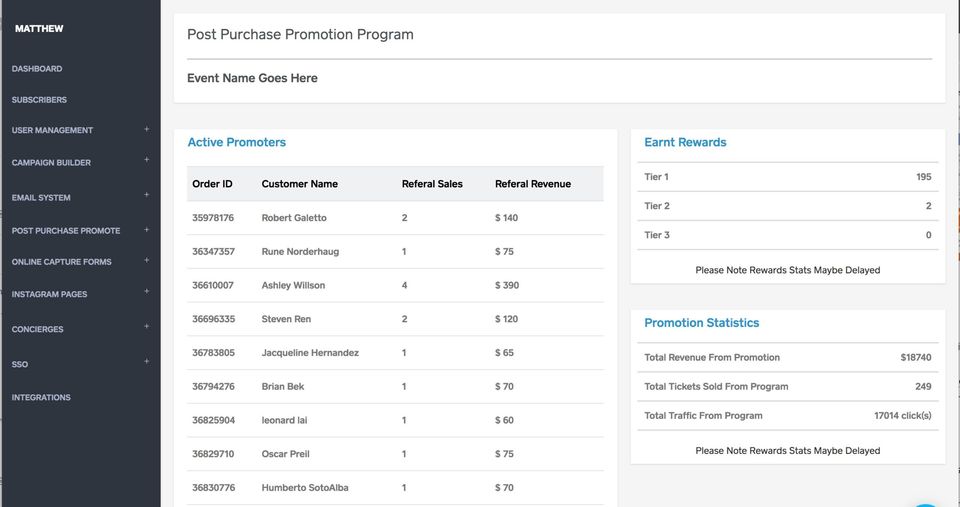Click the Promotion Statistics heading

(702, 323)
